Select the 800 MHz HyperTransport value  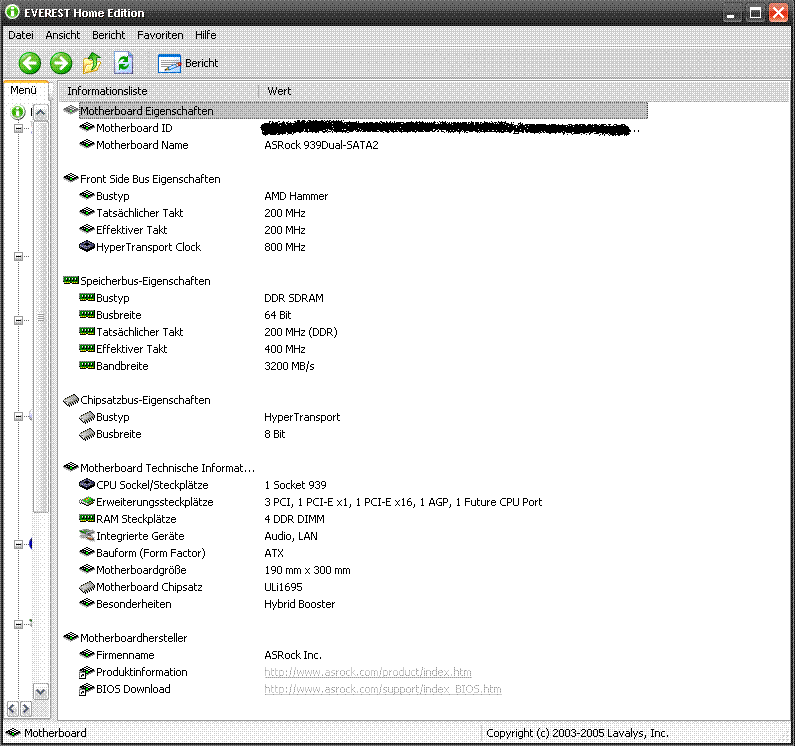click(x=285, y=247)
